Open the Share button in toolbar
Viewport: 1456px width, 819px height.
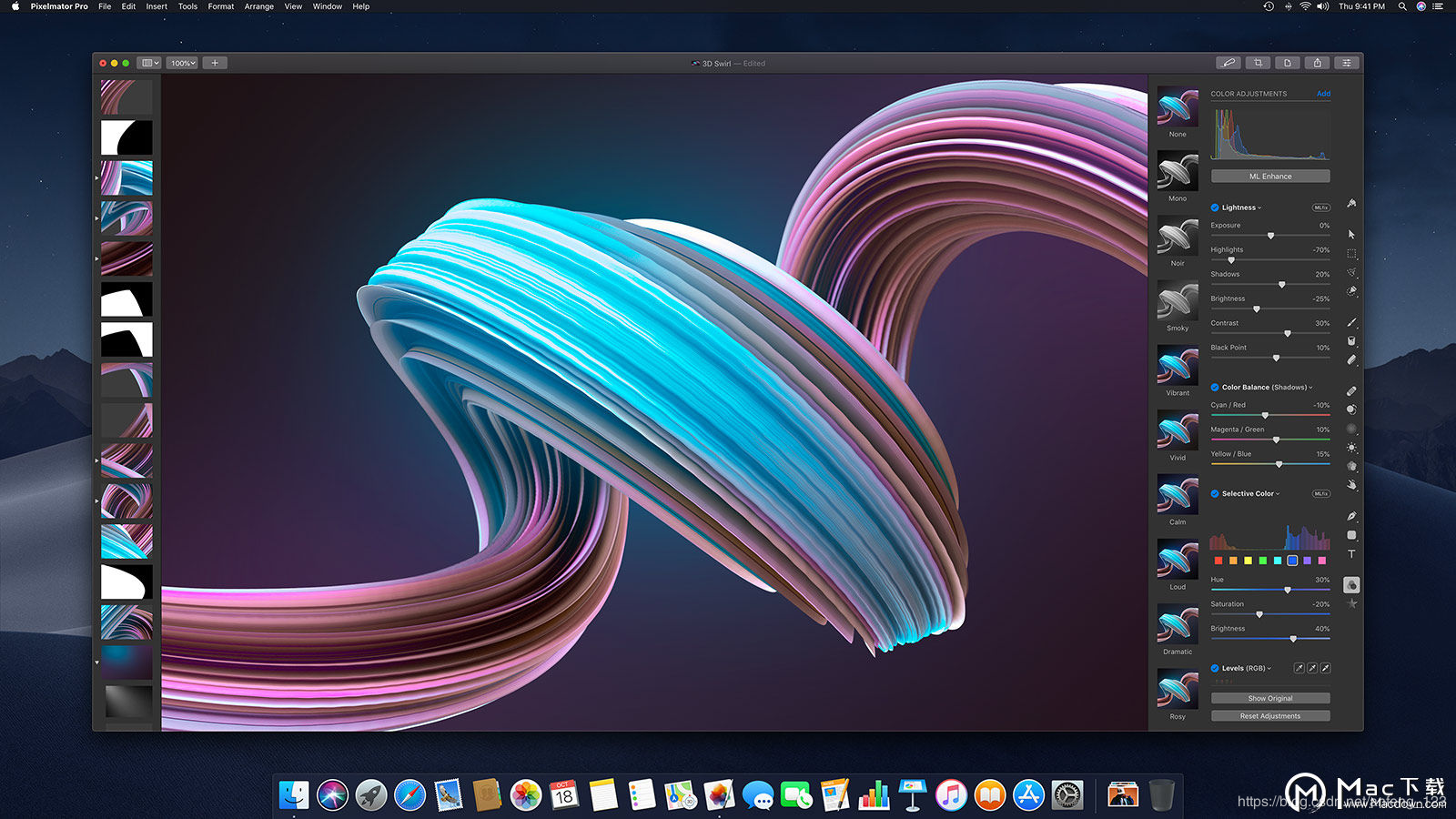[x=1317, y=63]
